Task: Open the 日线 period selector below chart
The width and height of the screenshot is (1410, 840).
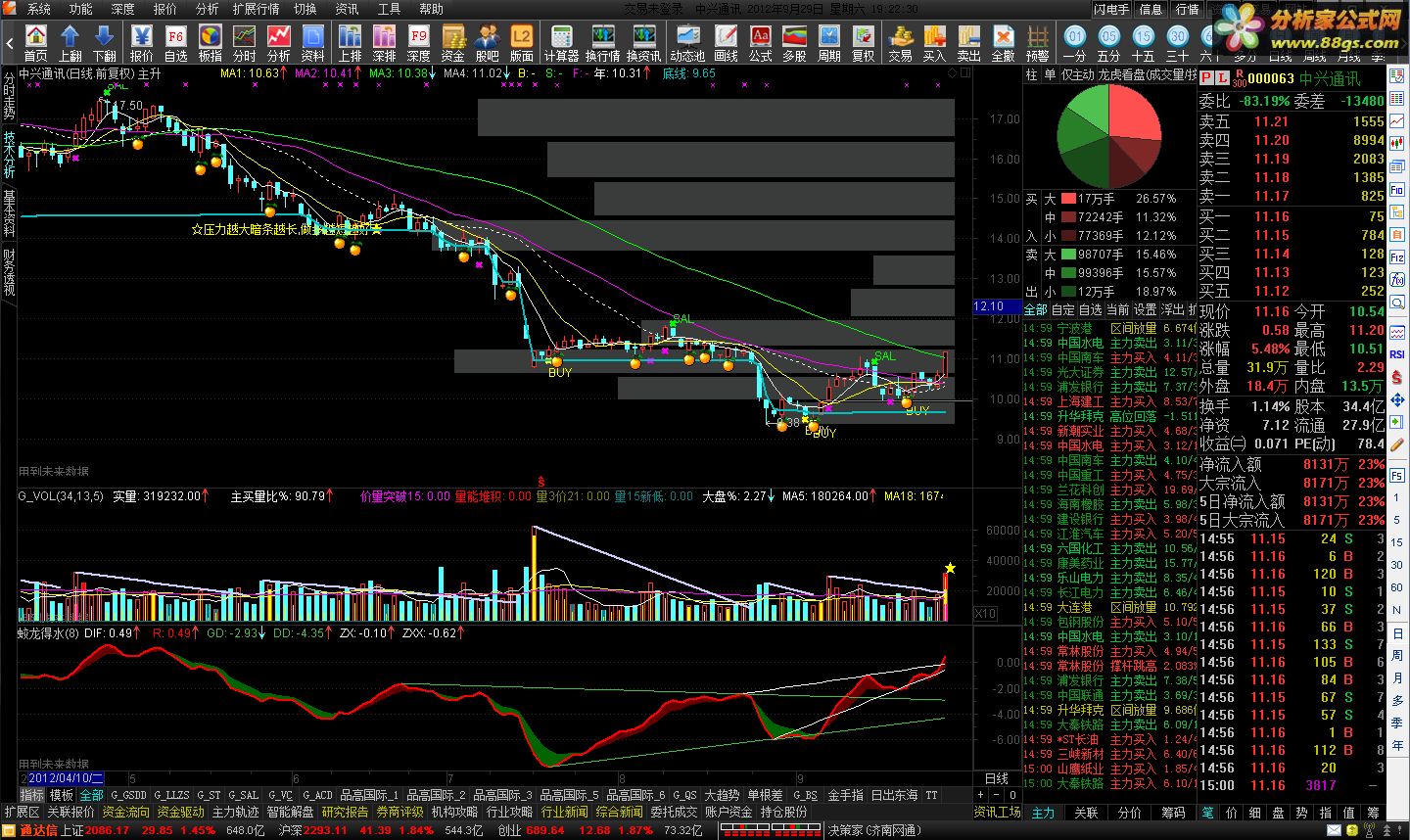Action: coord(997,778)
